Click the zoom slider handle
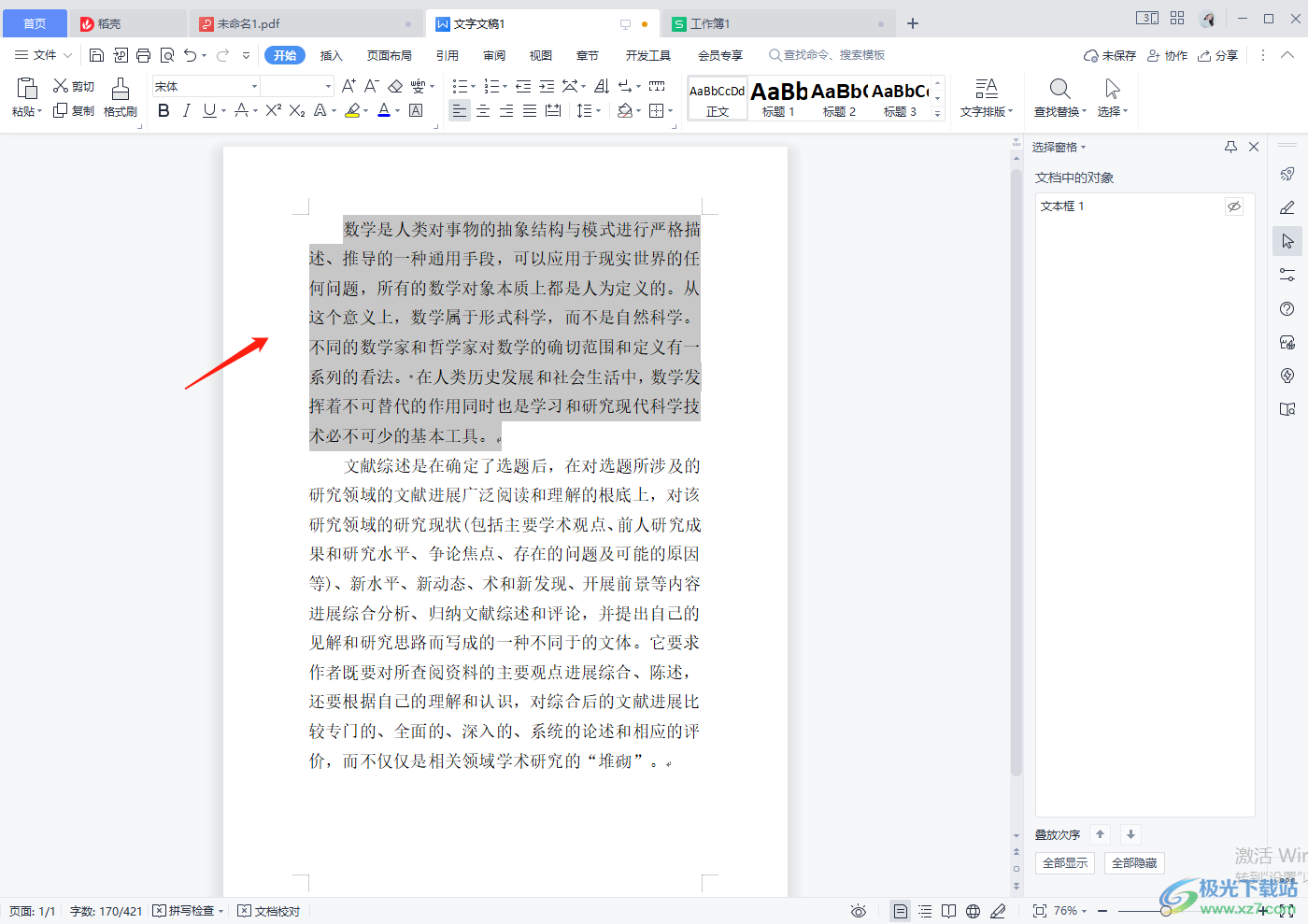Screen dimensions: 1308x924 (x=1166, y=911)
